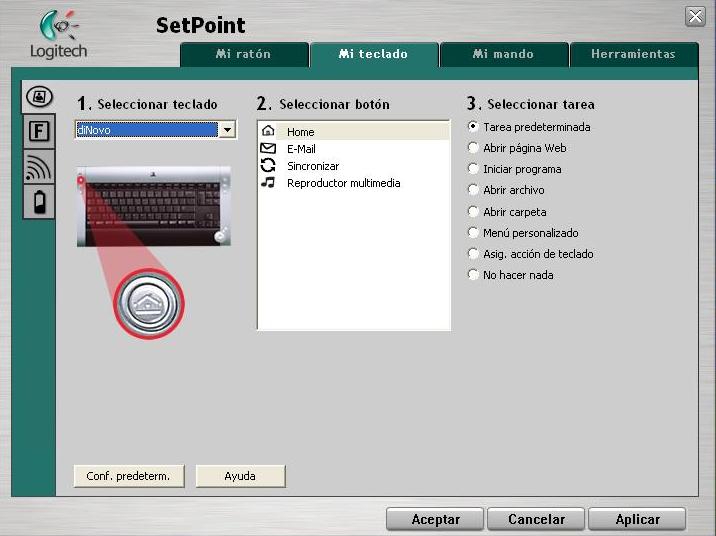Open the battery status sidebar icon
Image resolution: width=716 pixels, height=536 pixels.
pos(38,203)
